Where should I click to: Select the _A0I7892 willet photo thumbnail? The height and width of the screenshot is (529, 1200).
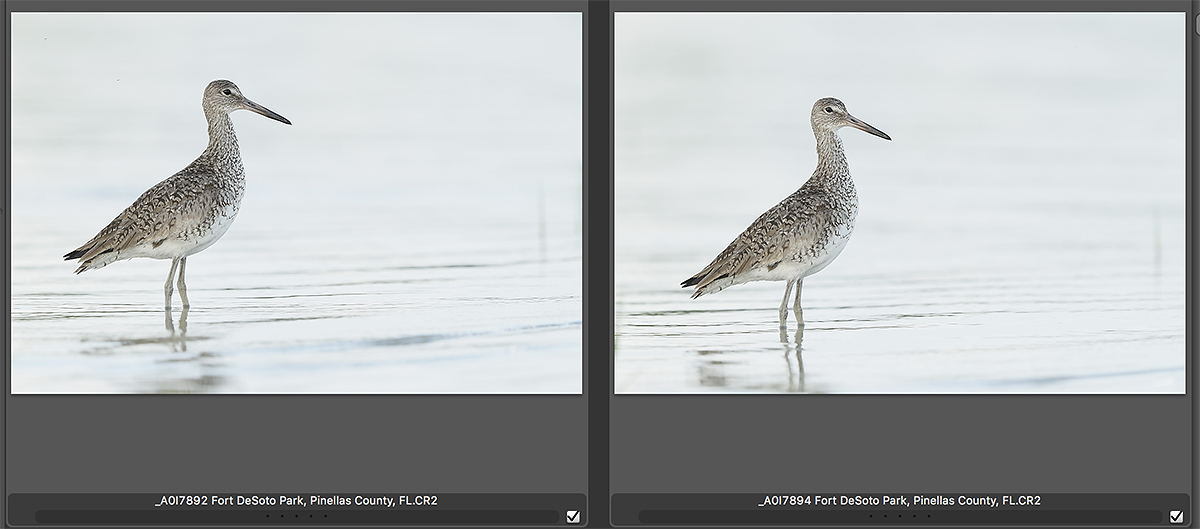point(296,203)
